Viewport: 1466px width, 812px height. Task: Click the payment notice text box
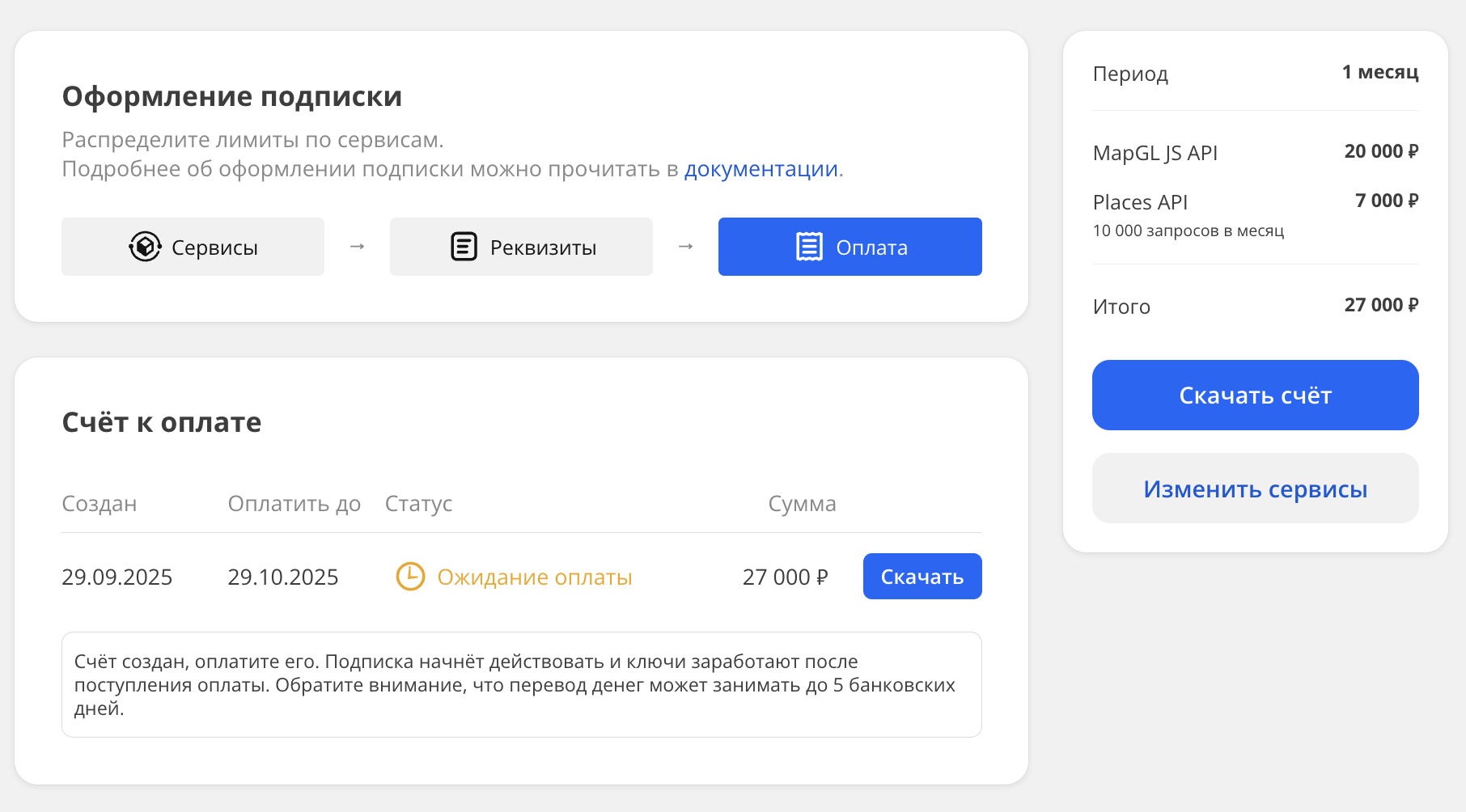521,684
